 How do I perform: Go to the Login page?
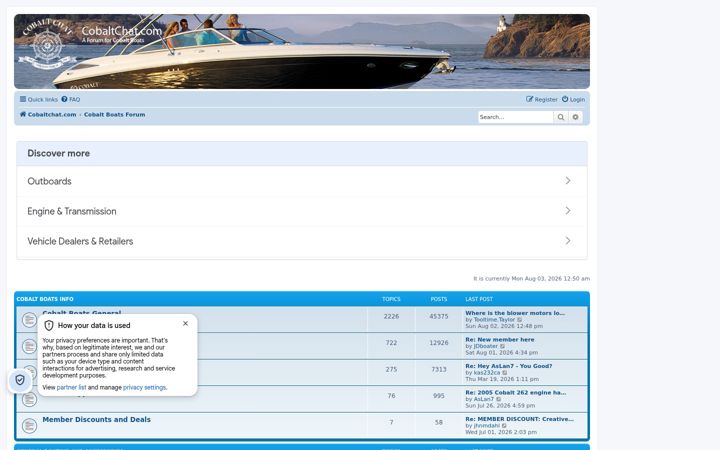point(574,99)
